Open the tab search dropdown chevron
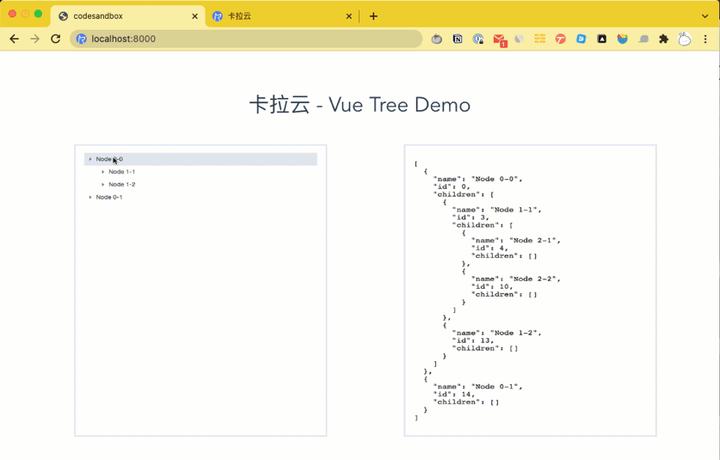Image resolution: width=720 pixels, height=460 pixels. 705,16
